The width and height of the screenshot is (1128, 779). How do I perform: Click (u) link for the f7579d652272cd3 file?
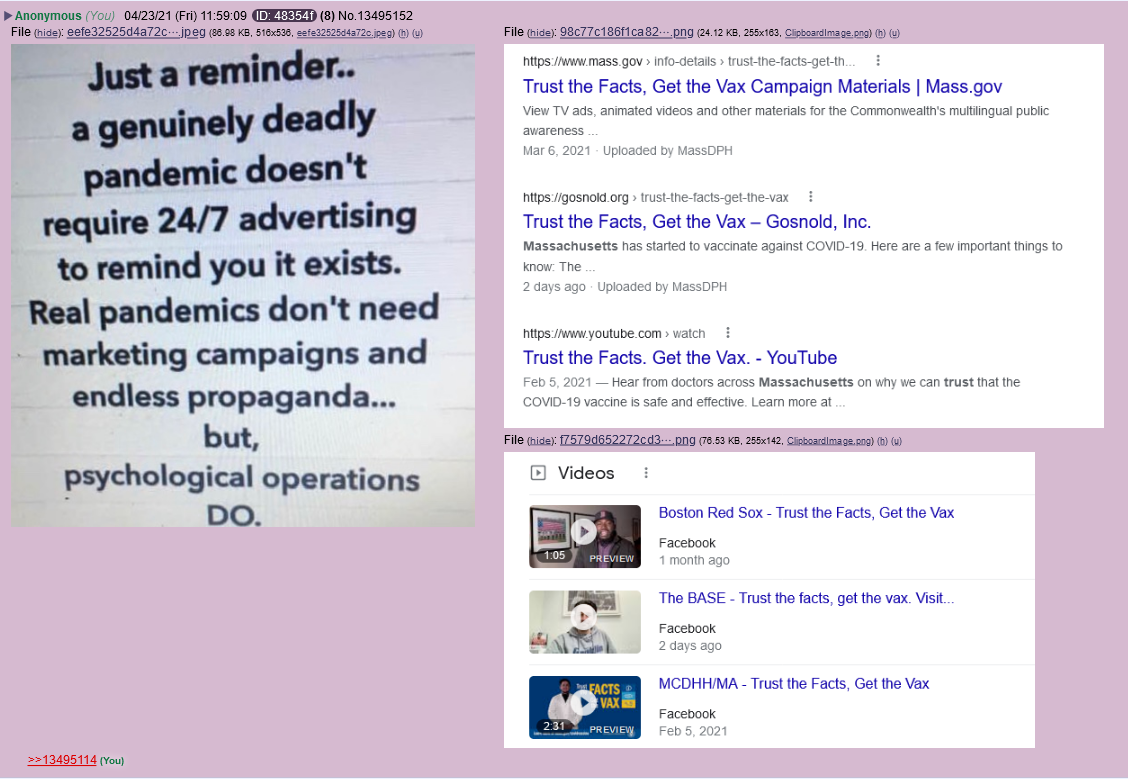pyautogui.click(x=896, y=441)
